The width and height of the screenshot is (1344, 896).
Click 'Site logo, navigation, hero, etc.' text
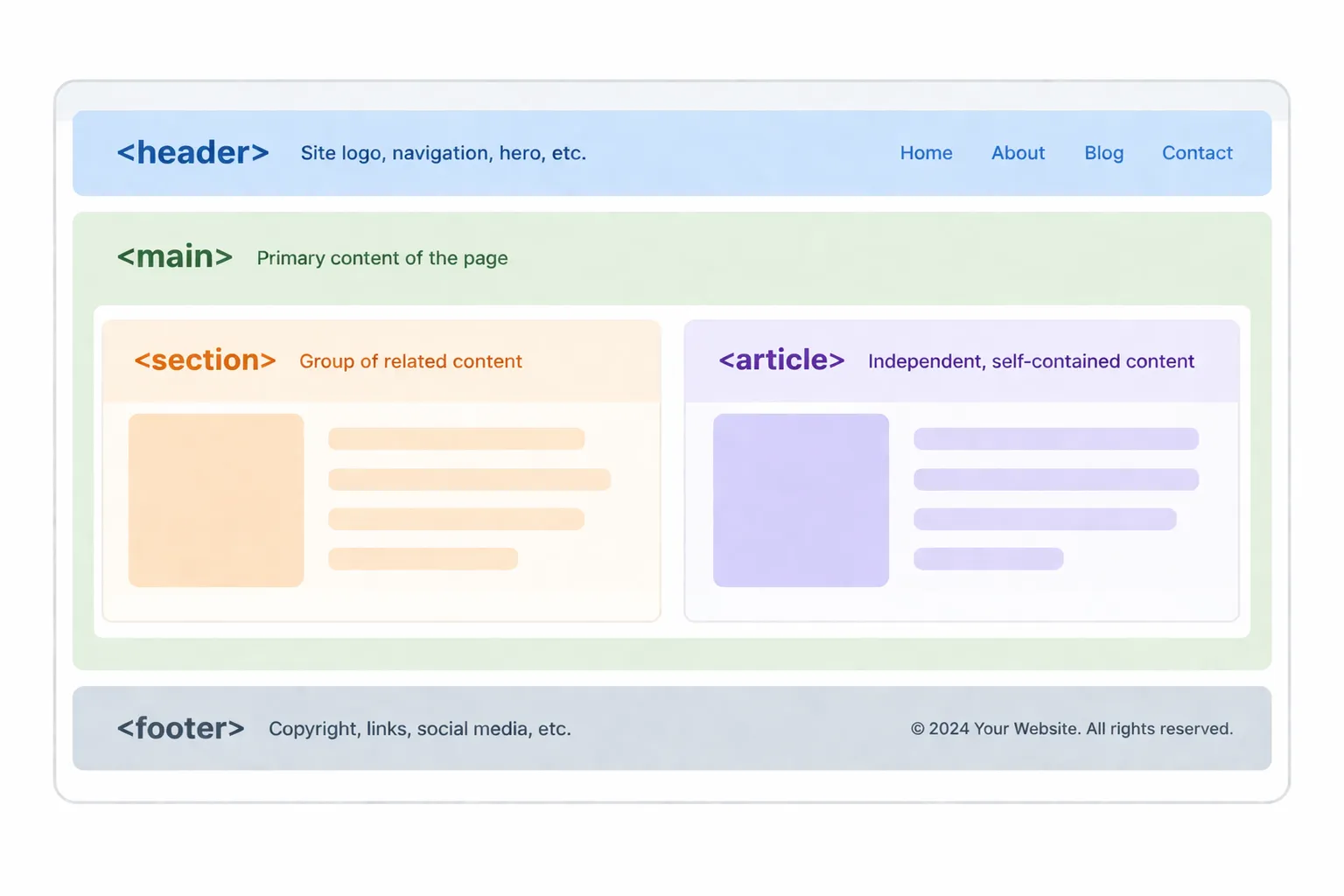(443, 153)
